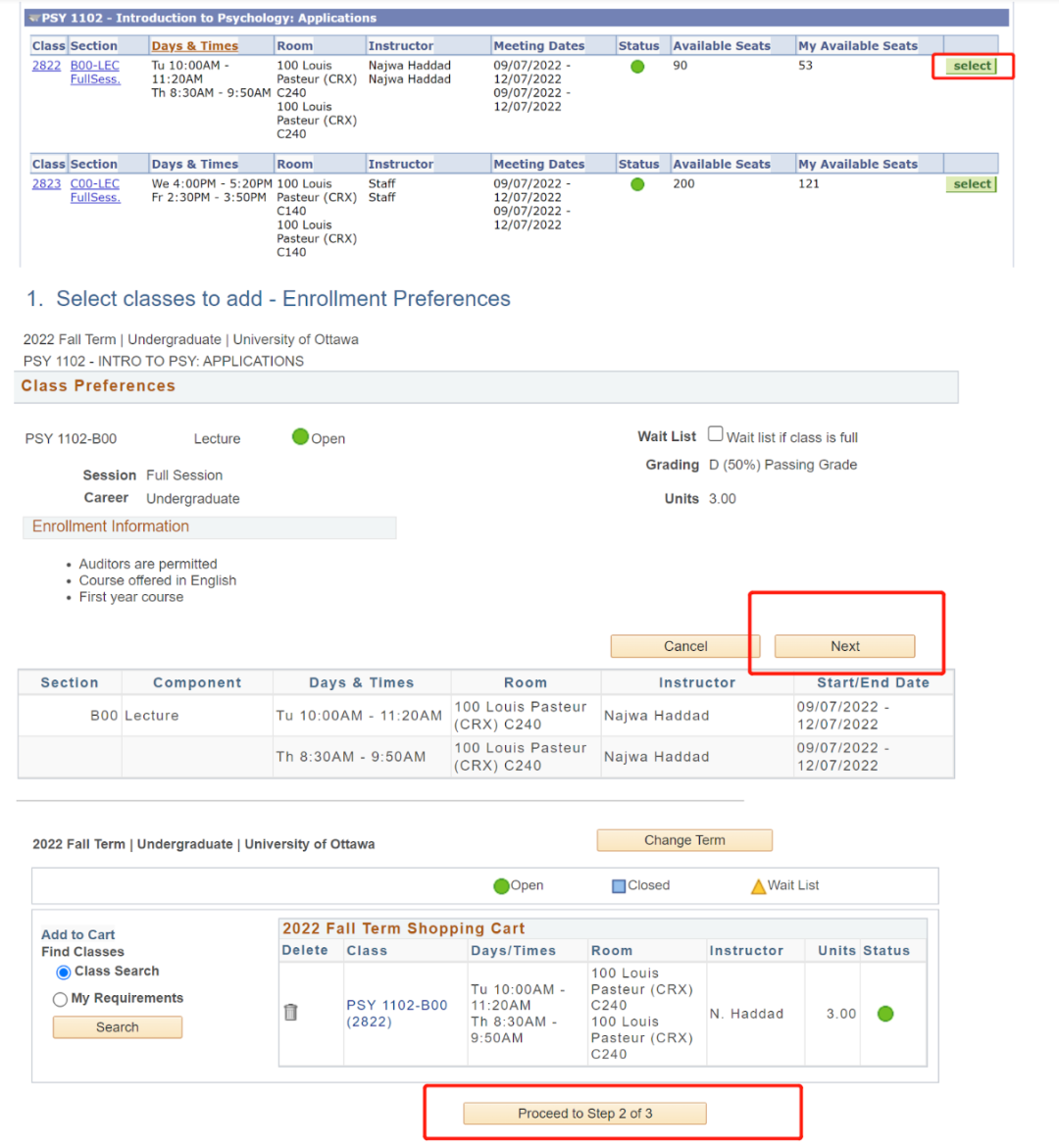This screenshot has width=1059, height=1148.
Task: Click Proceed to Step 2 of 3
Action: [x=585, y=1114]
